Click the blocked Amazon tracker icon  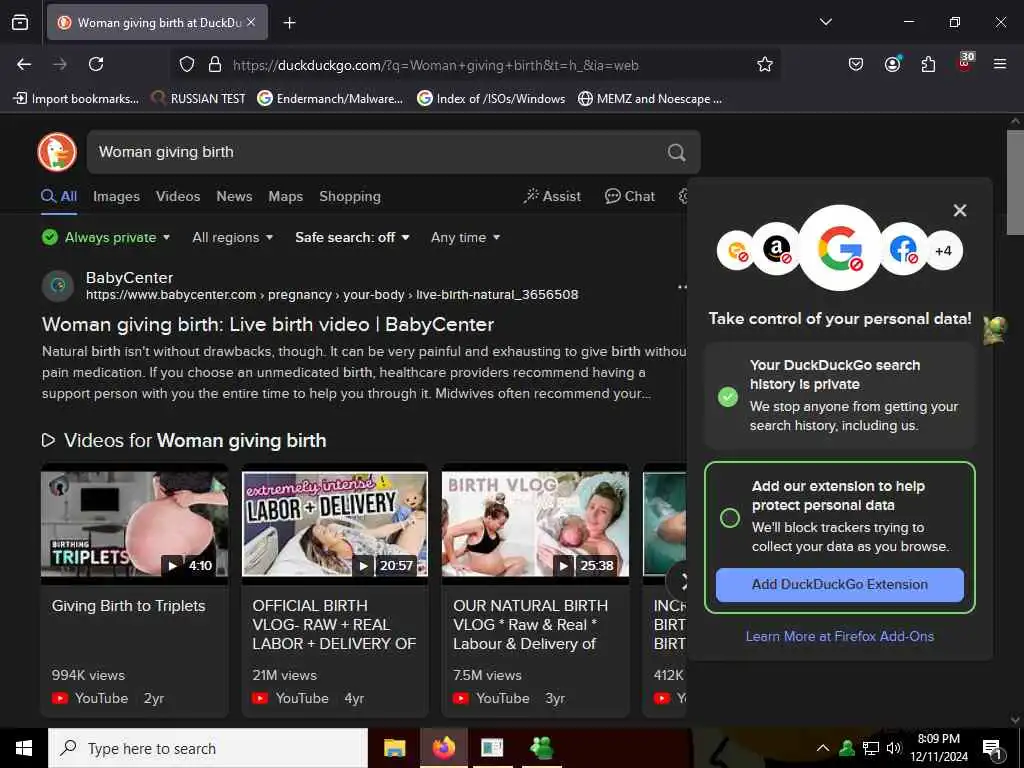click(776, 249)
